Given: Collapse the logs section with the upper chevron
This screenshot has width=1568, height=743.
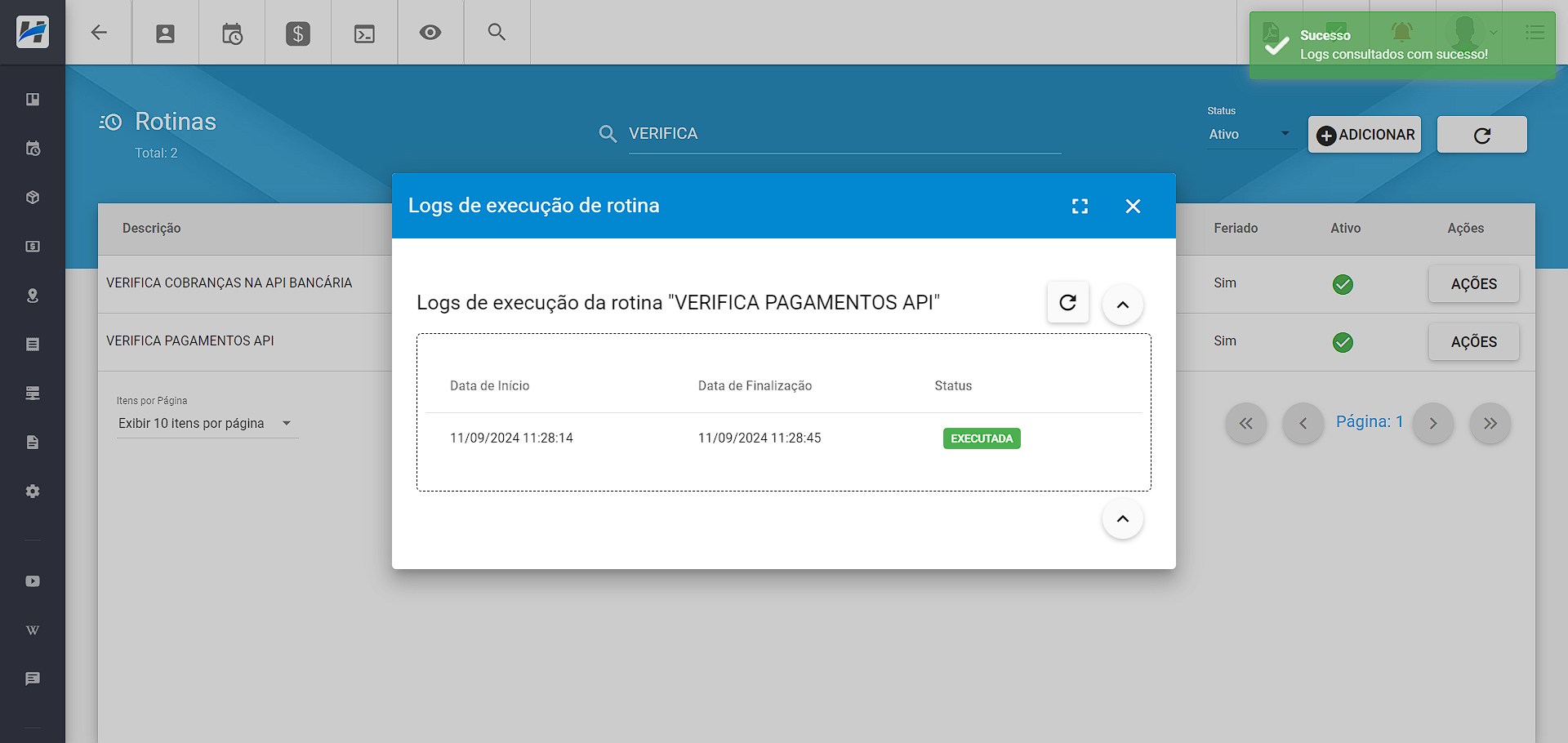Looking at the screenshot, I should pos(1123,305).
